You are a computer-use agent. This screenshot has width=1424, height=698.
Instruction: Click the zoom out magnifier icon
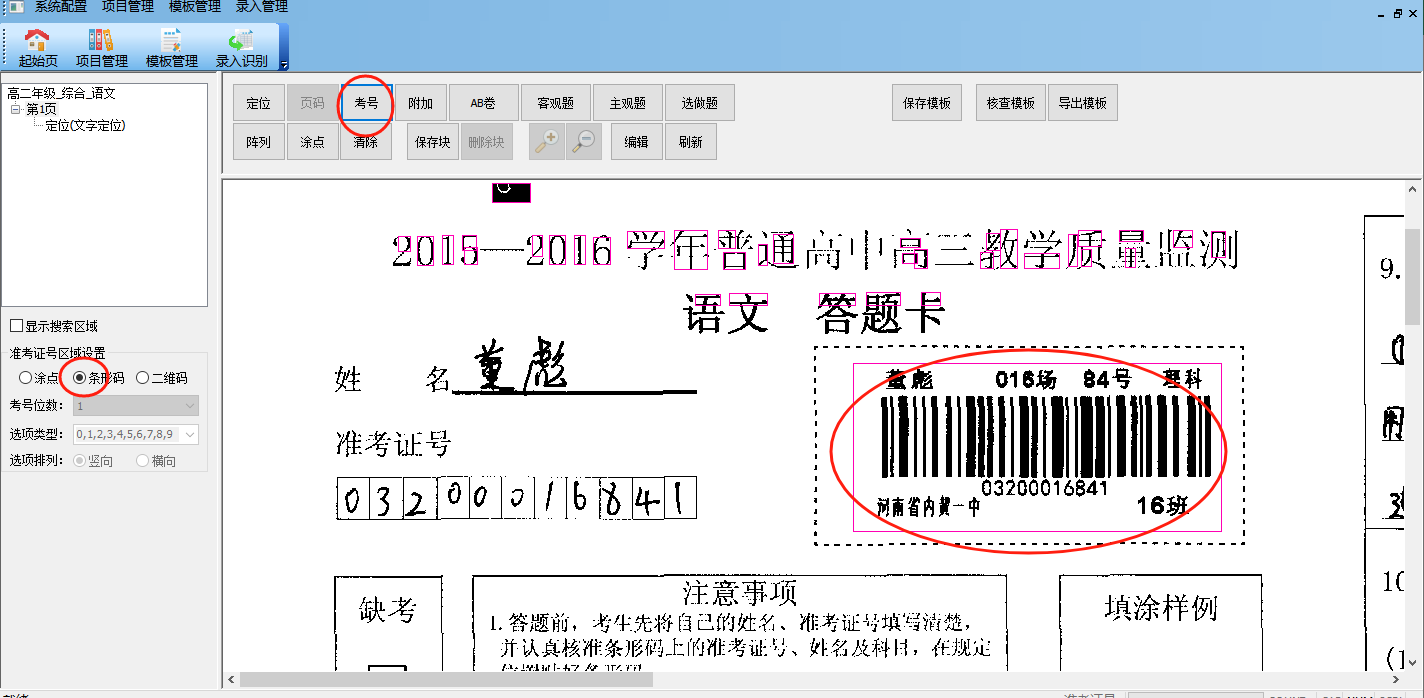[x=584, y=142]
